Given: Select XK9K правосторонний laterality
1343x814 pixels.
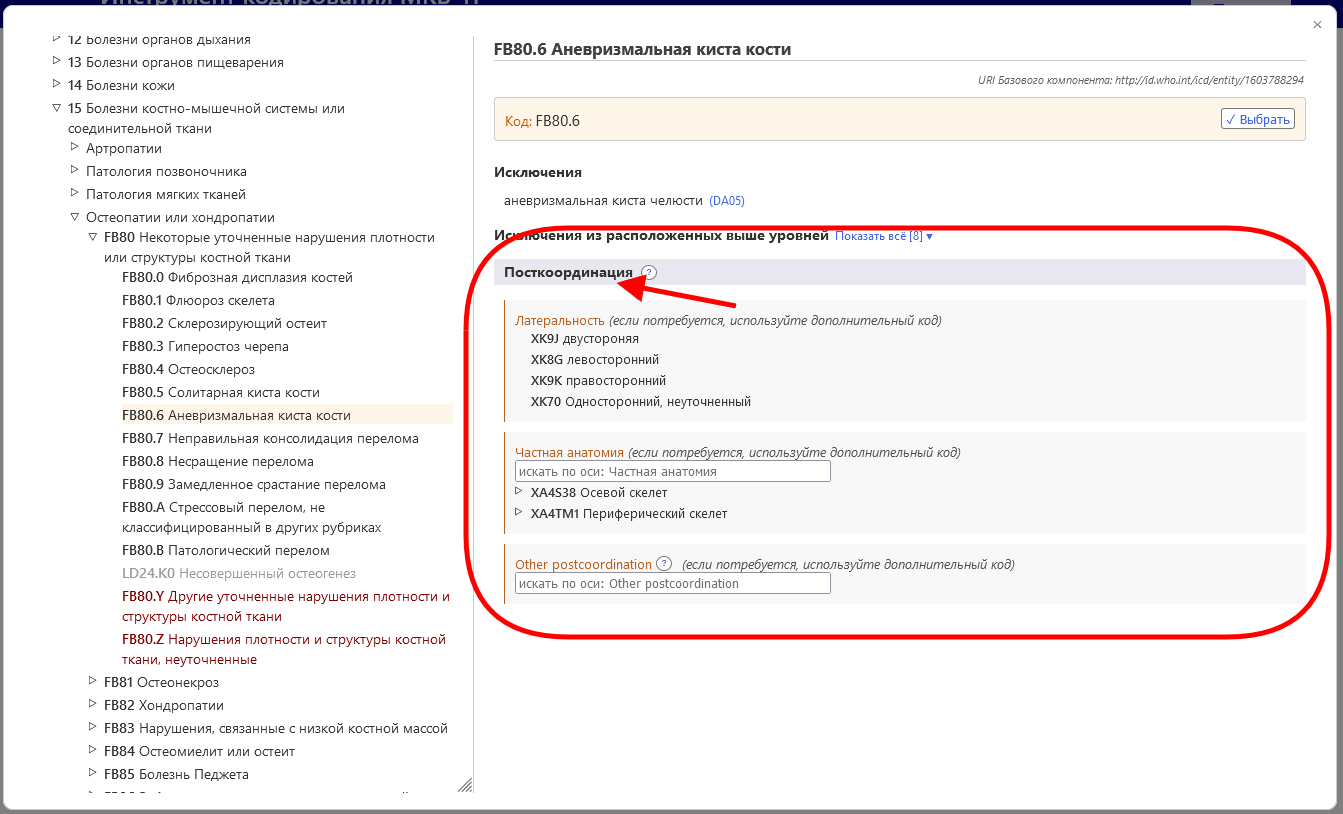Looking at the screenshot, I should pos(598,381).
